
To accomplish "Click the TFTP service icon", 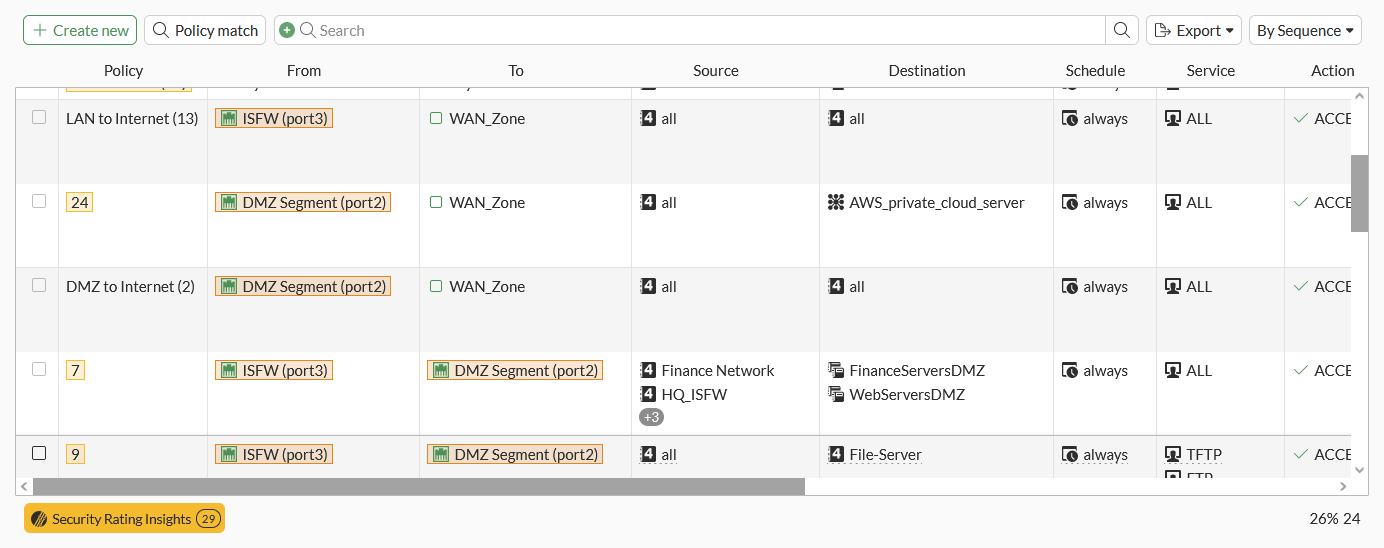I will click(x=1174, y=455).
